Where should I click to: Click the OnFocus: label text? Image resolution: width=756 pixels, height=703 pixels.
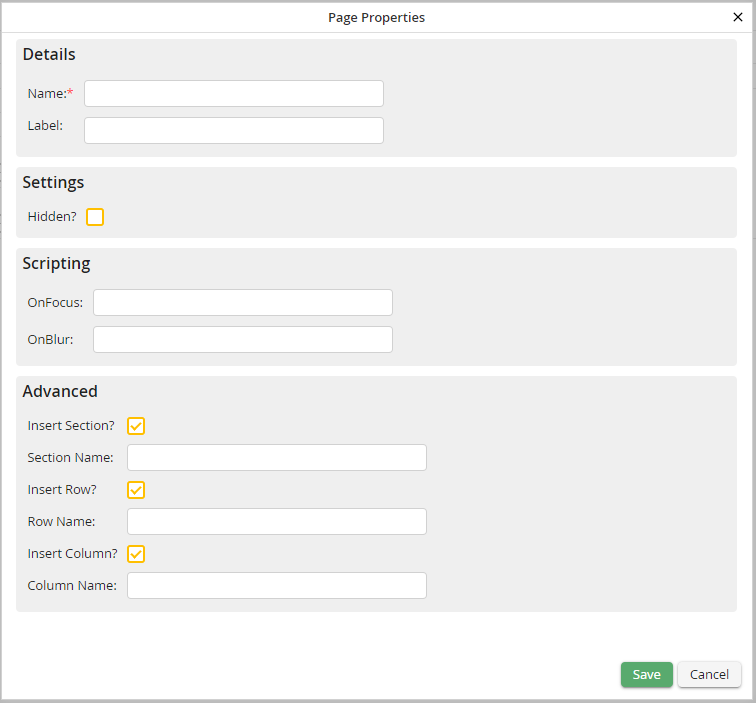point(55,303)
